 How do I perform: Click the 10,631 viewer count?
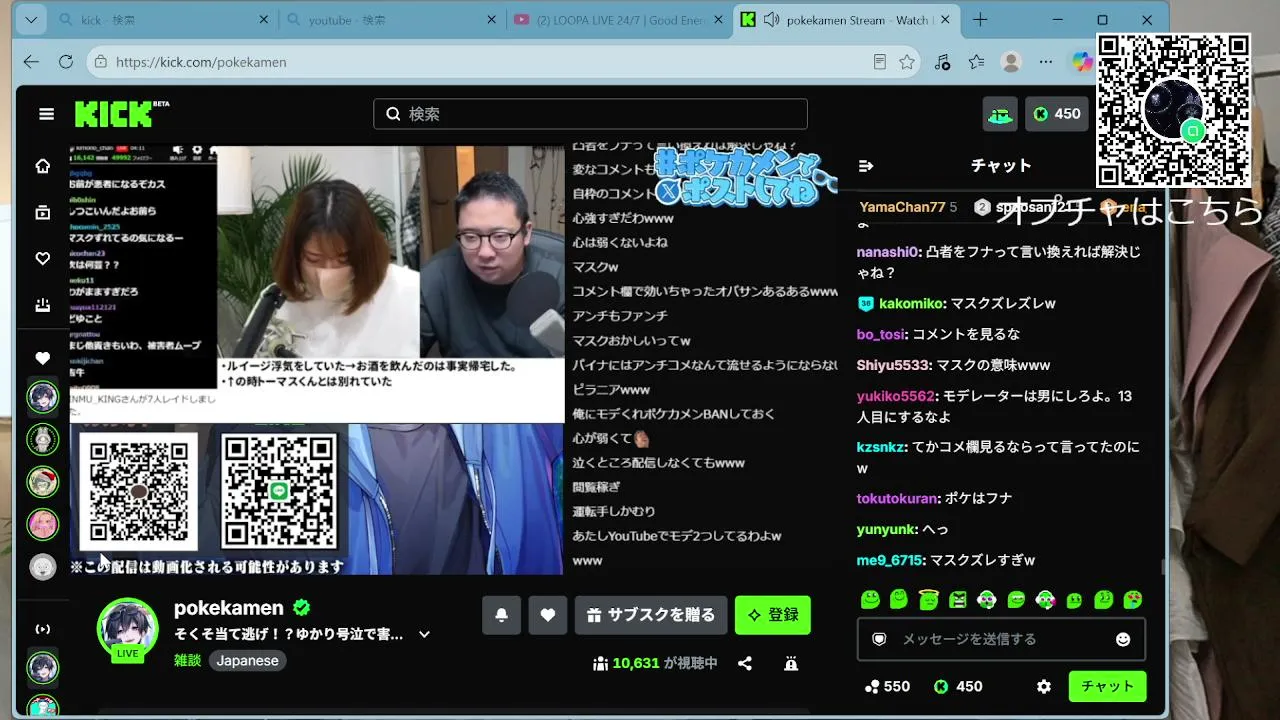point(636,663)
